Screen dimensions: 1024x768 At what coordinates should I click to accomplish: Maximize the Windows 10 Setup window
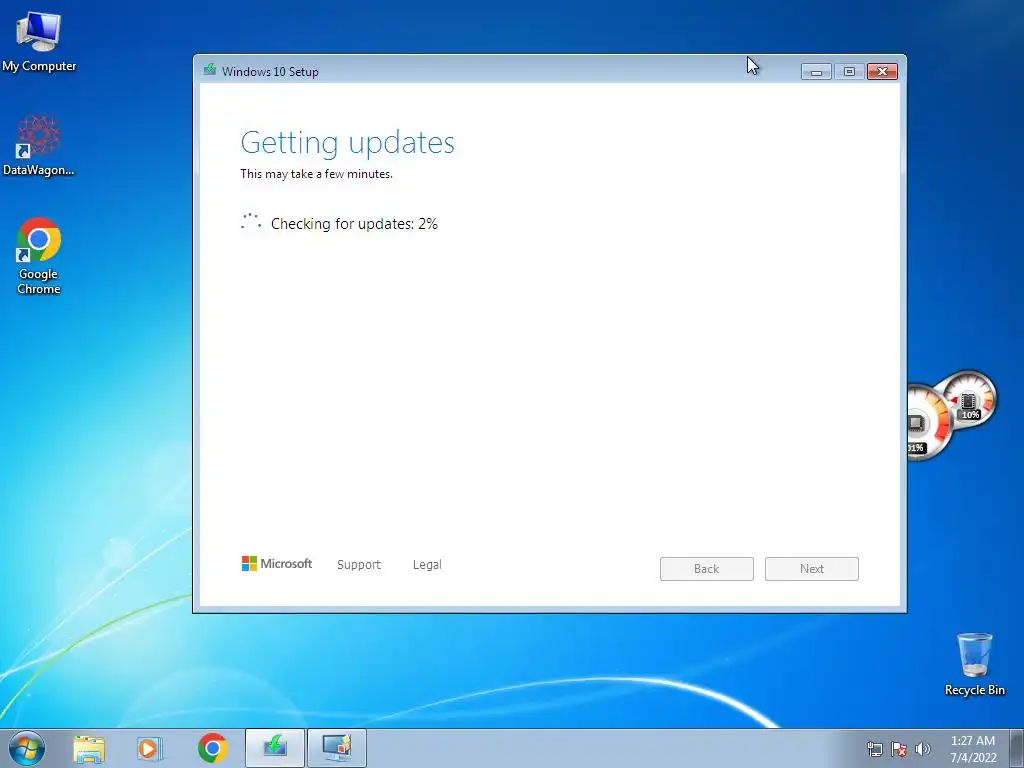[849, 72]
